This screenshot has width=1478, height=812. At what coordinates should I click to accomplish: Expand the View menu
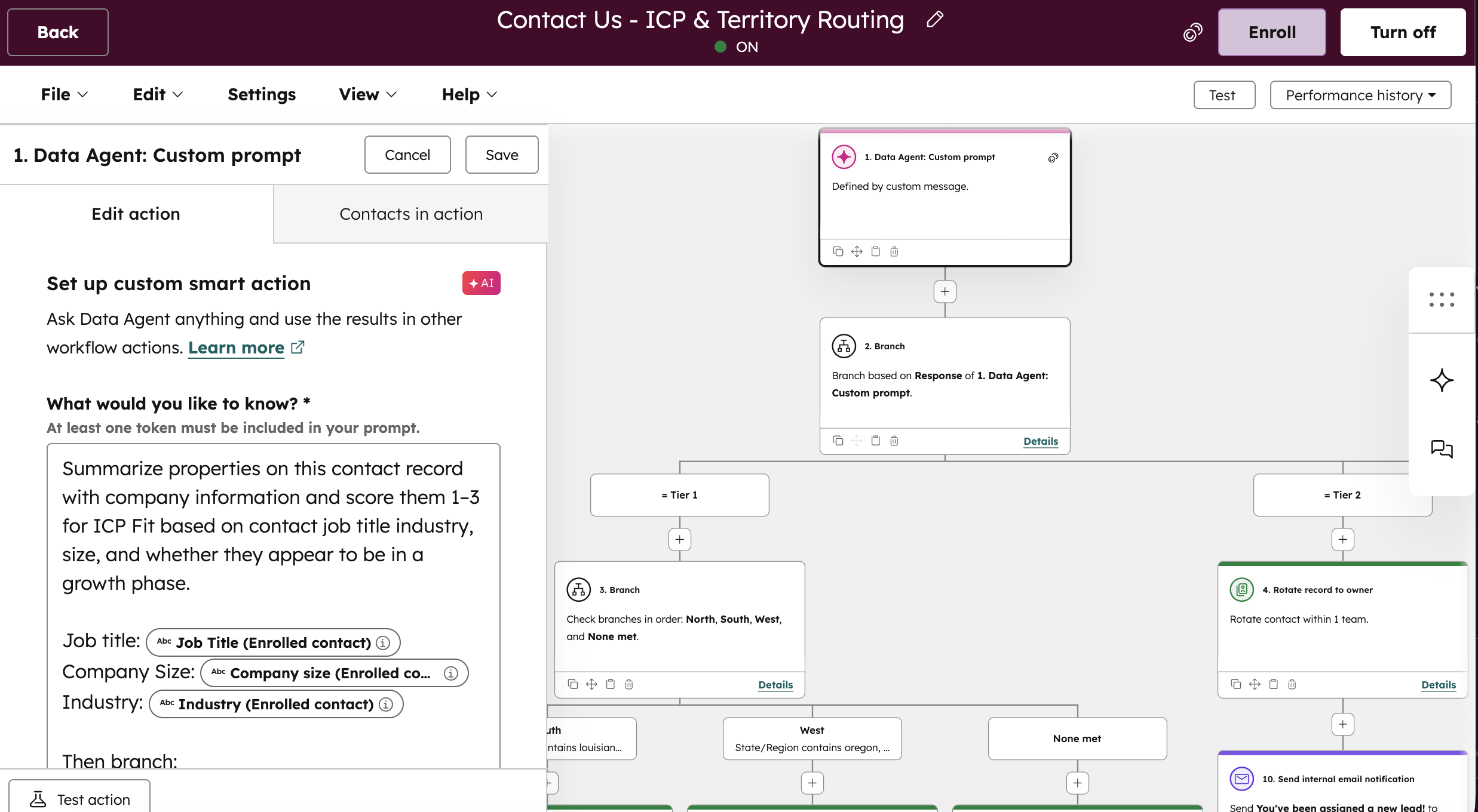coord(366,94)
